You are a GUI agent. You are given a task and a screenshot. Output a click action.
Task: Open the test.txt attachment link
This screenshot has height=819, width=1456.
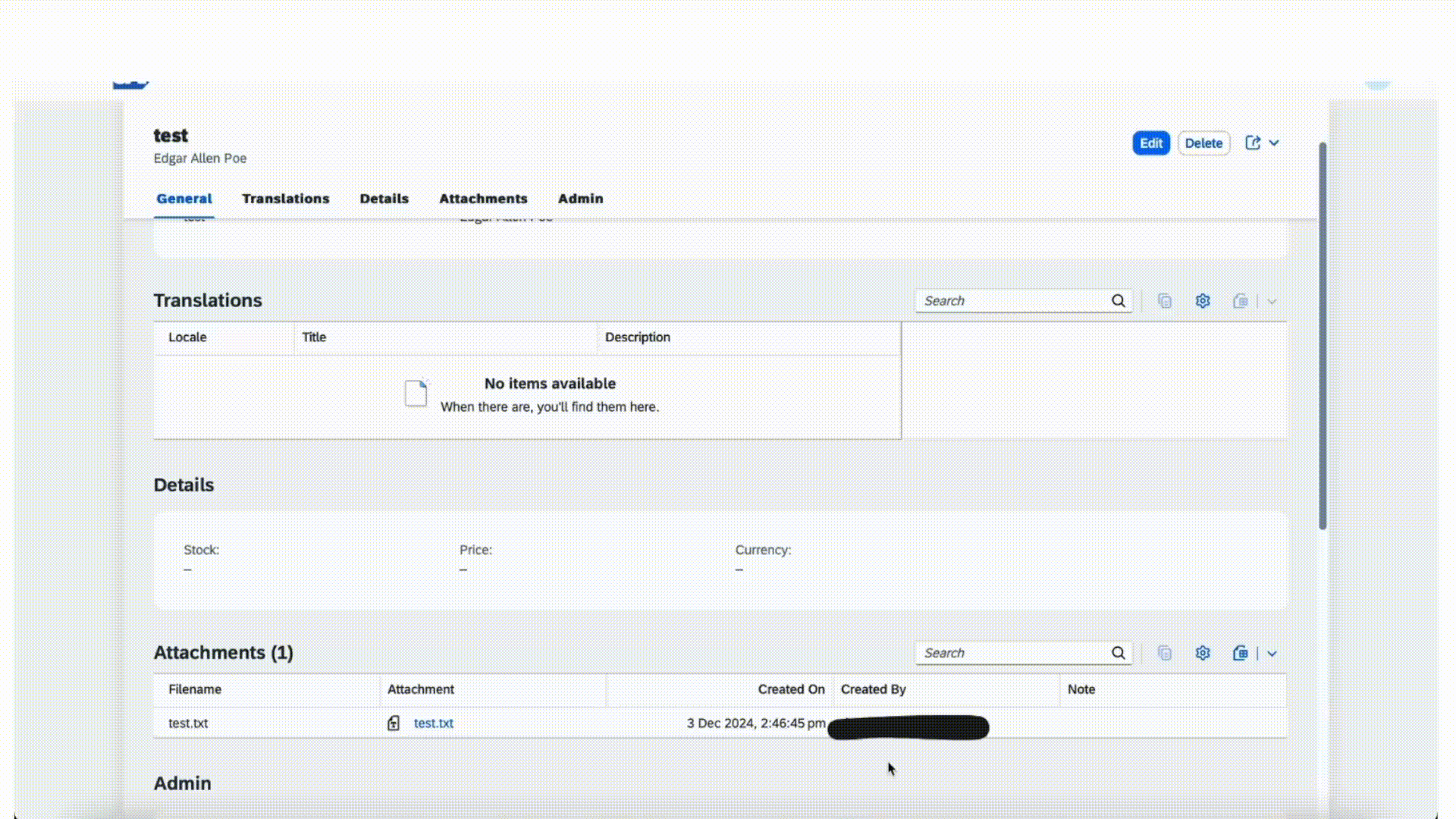pyautogui.click(x=434, y=723)
